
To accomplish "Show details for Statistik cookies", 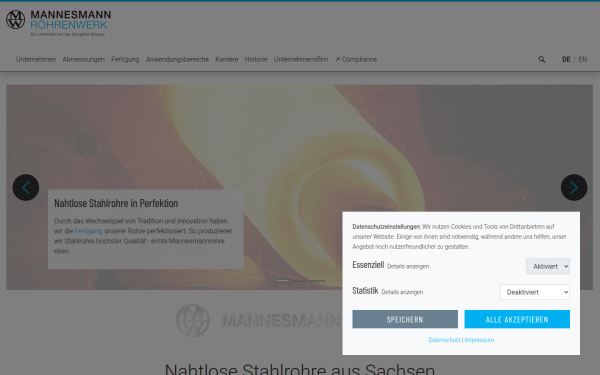I will 402,292.
